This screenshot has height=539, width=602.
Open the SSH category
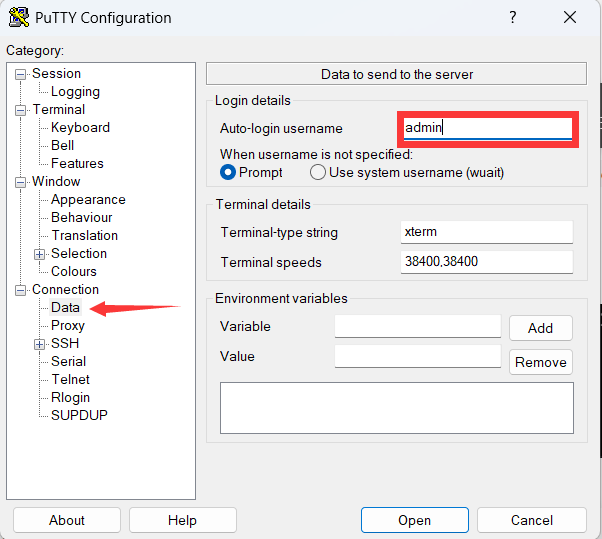click(65, 343)
